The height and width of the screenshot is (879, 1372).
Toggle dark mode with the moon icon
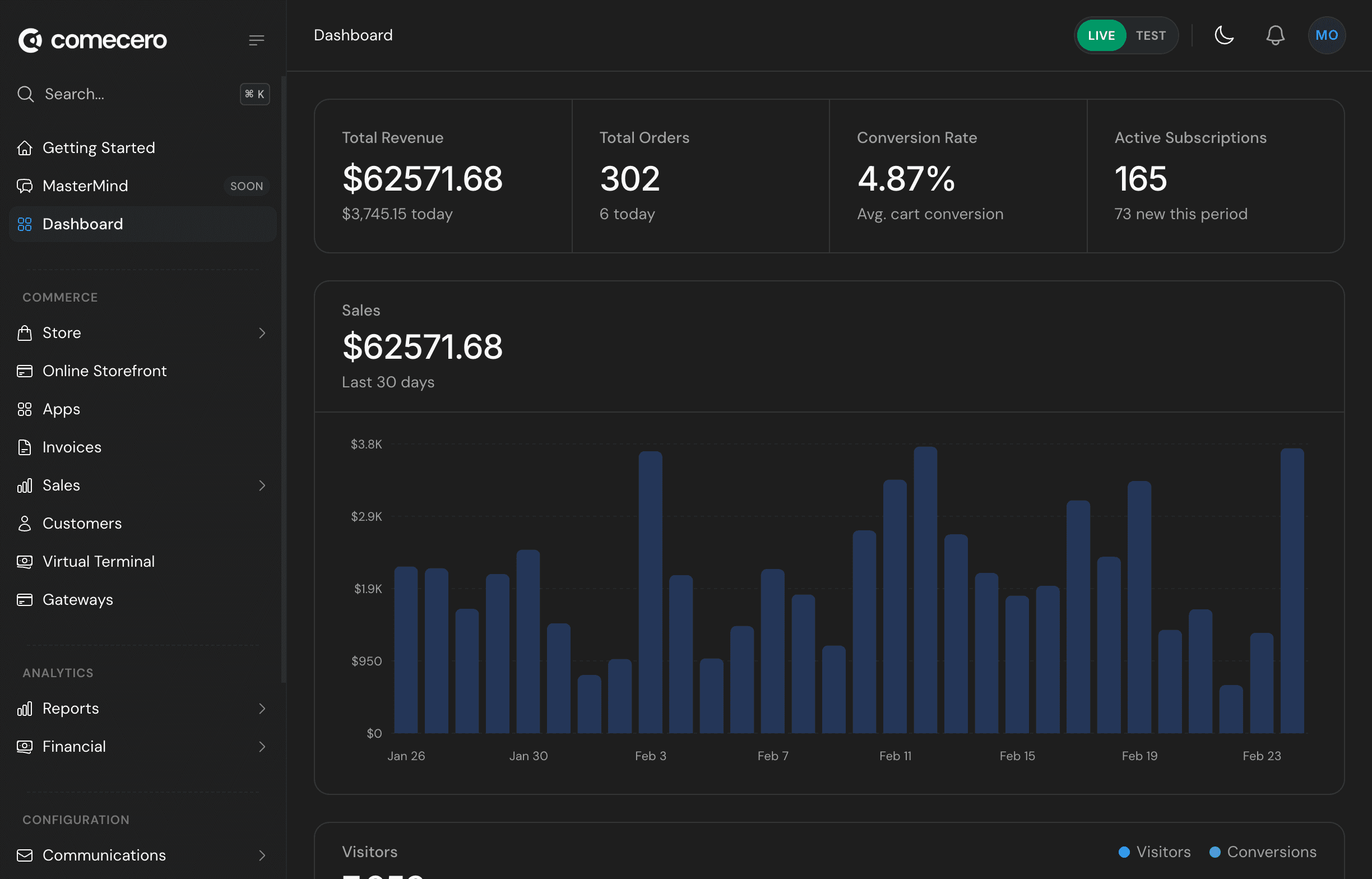pos(1224,35)
